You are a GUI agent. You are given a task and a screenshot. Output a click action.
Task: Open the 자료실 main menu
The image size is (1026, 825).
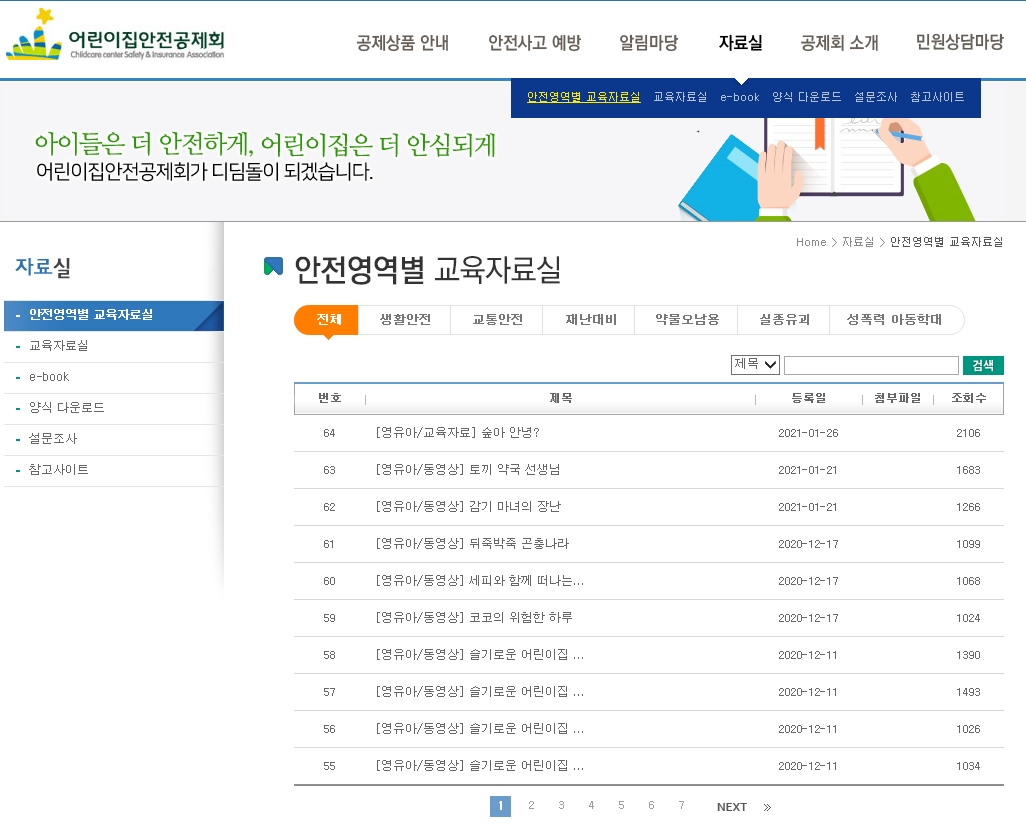pyautogui.click(x=740, y=43)
